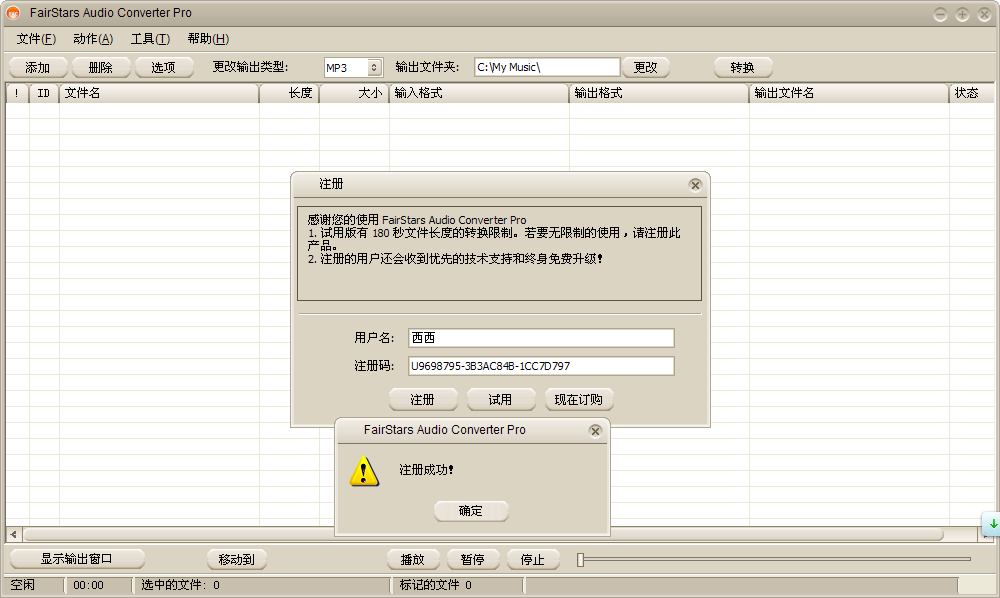Click the 播放 play button
The image size is (1000, 598).
coord(413,559)
